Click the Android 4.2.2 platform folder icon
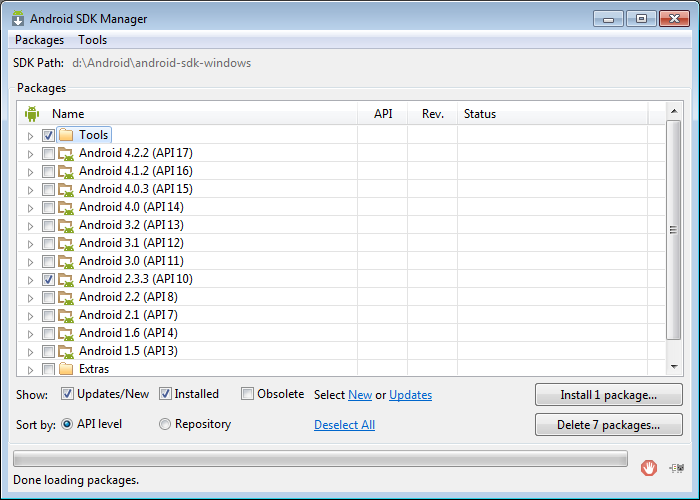Image resolution: width=700 pixels, height=500 pixels. (x=66, y=154)
